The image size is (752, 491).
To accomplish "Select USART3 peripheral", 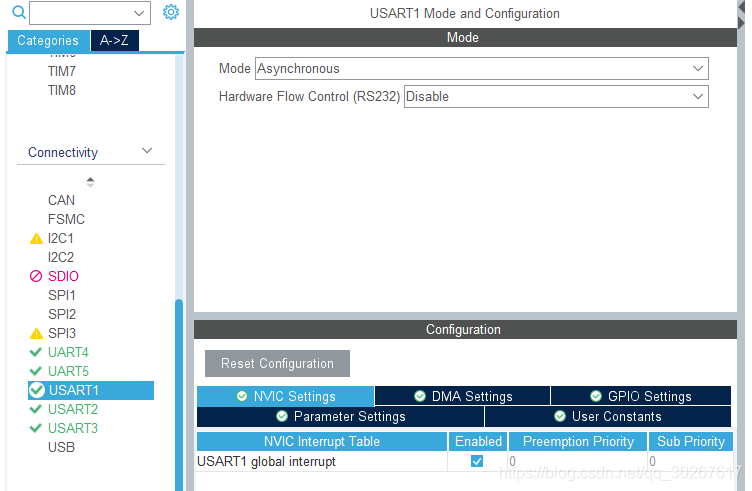I will coord(73,428).
